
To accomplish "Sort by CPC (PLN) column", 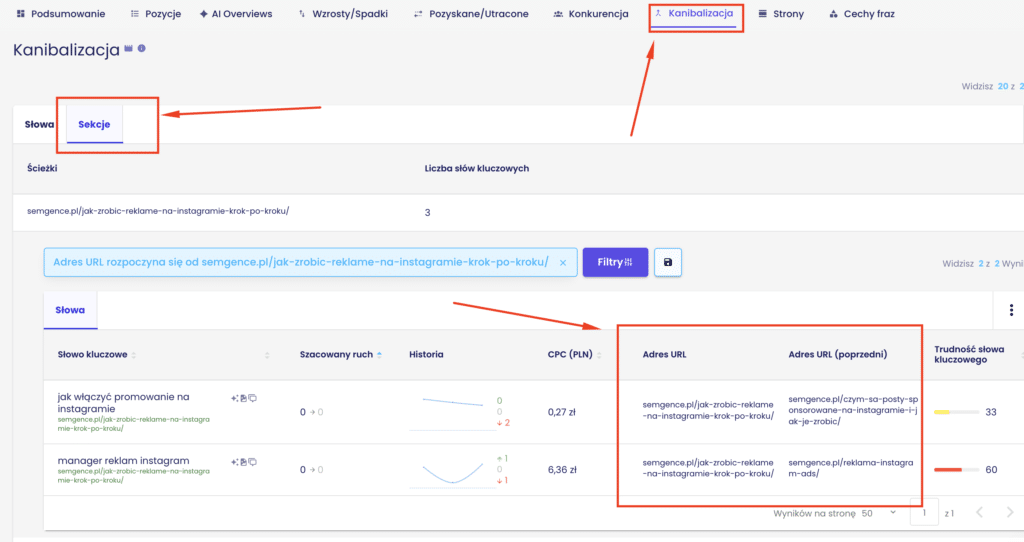I will [x=575, y=355].
